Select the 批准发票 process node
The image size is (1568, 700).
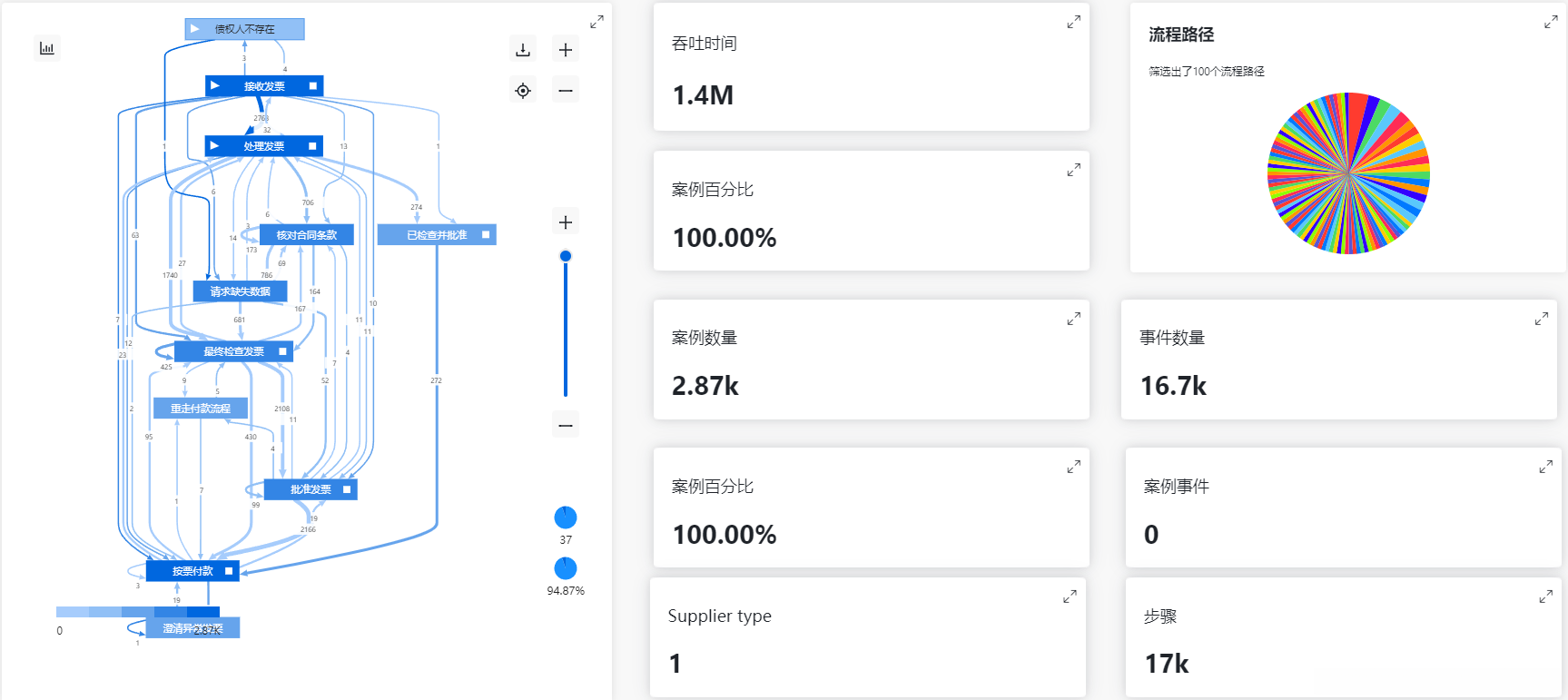(x=311, y=489)
